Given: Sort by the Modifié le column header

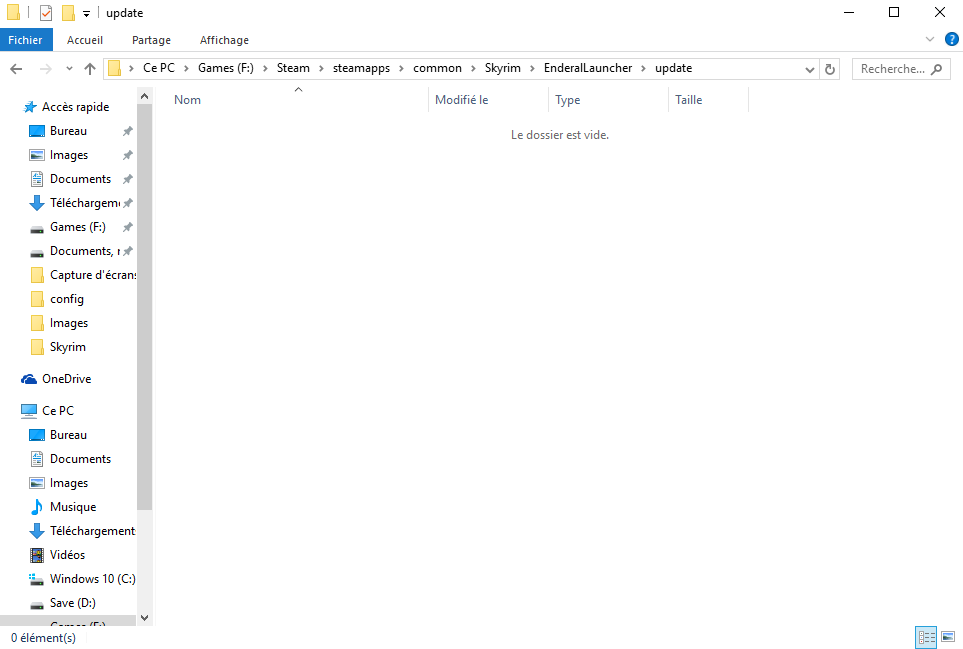Looking at the screenshot, I should [462, 100].
